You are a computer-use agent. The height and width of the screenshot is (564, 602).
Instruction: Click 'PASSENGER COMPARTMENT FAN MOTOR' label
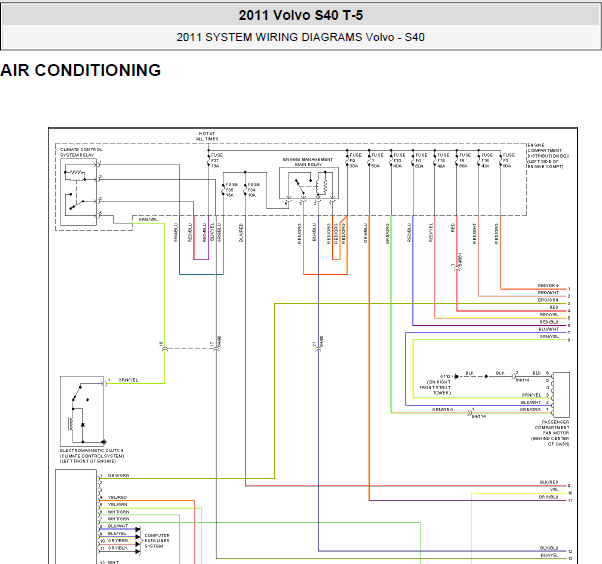[550, 433]
